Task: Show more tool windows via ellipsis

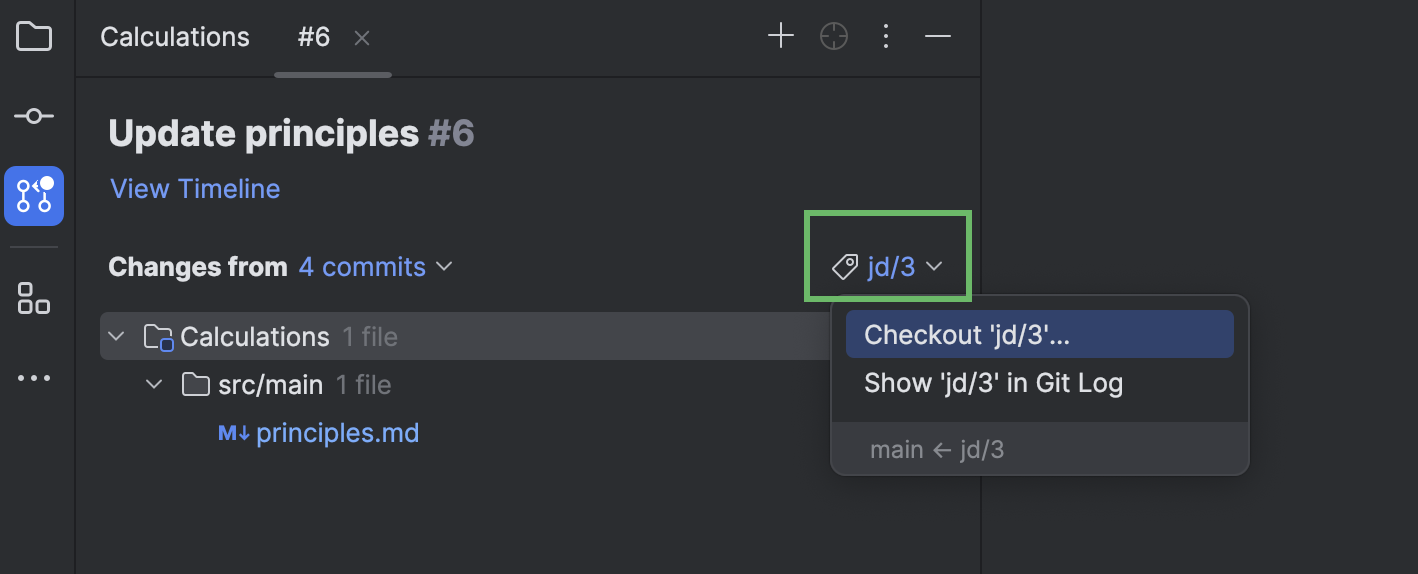Action: click(x=34, y=379)
